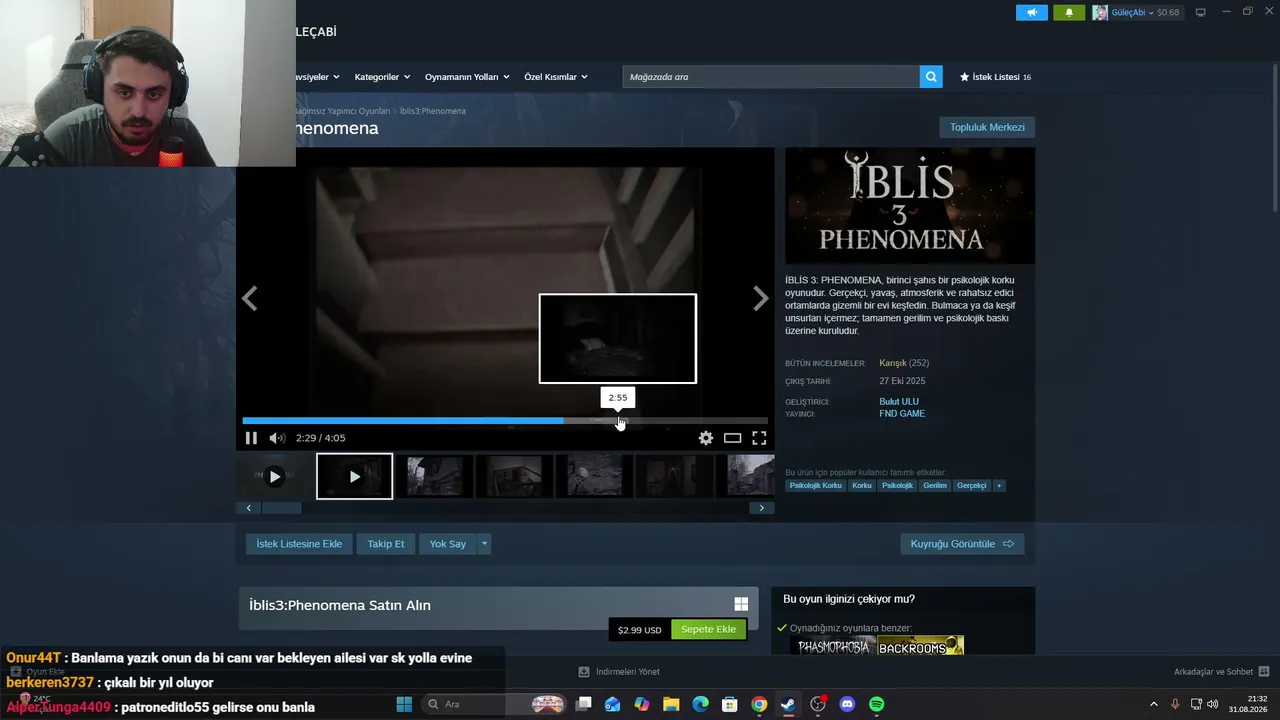Image resolution: width=1280 pixels, height=720 pixels.
Task: Open the Topluluk Merkezi button
Action: pos(987,127)
